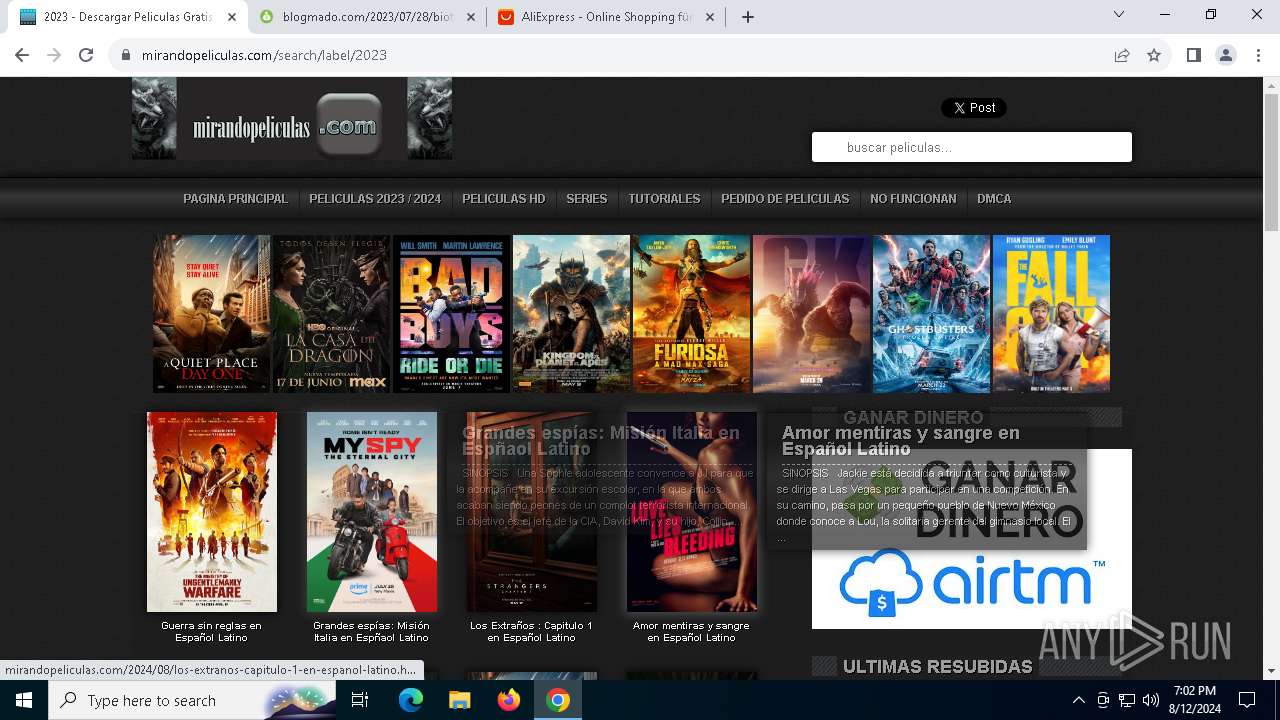Click the Windows taskbar search box

(x=192, y=700)
